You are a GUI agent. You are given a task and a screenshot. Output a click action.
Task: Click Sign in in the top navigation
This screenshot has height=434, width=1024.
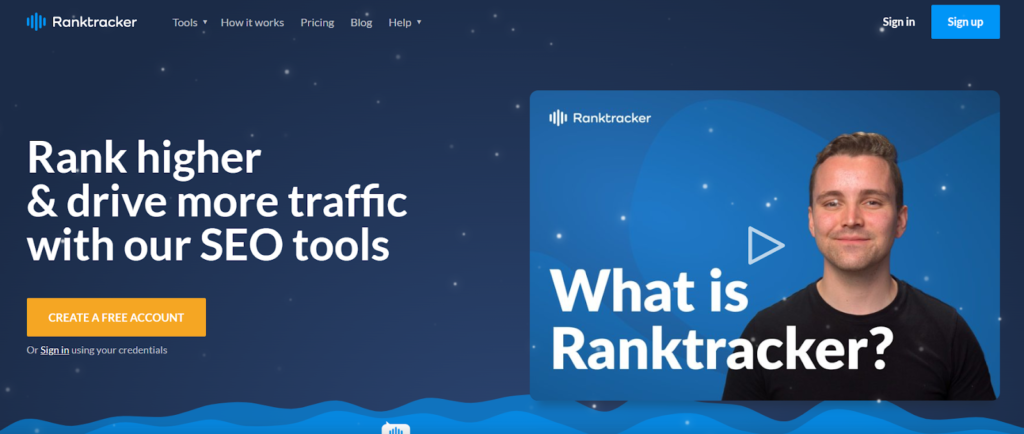tap(898, 22)
